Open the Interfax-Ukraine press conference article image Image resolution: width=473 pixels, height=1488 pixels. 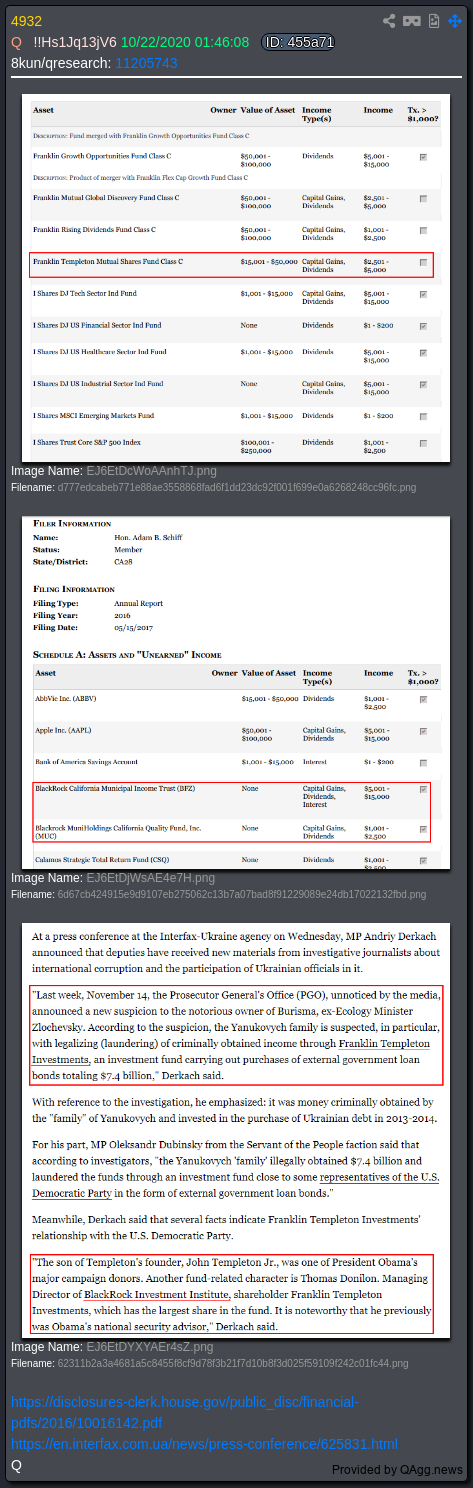click(x=236, y=1131)
